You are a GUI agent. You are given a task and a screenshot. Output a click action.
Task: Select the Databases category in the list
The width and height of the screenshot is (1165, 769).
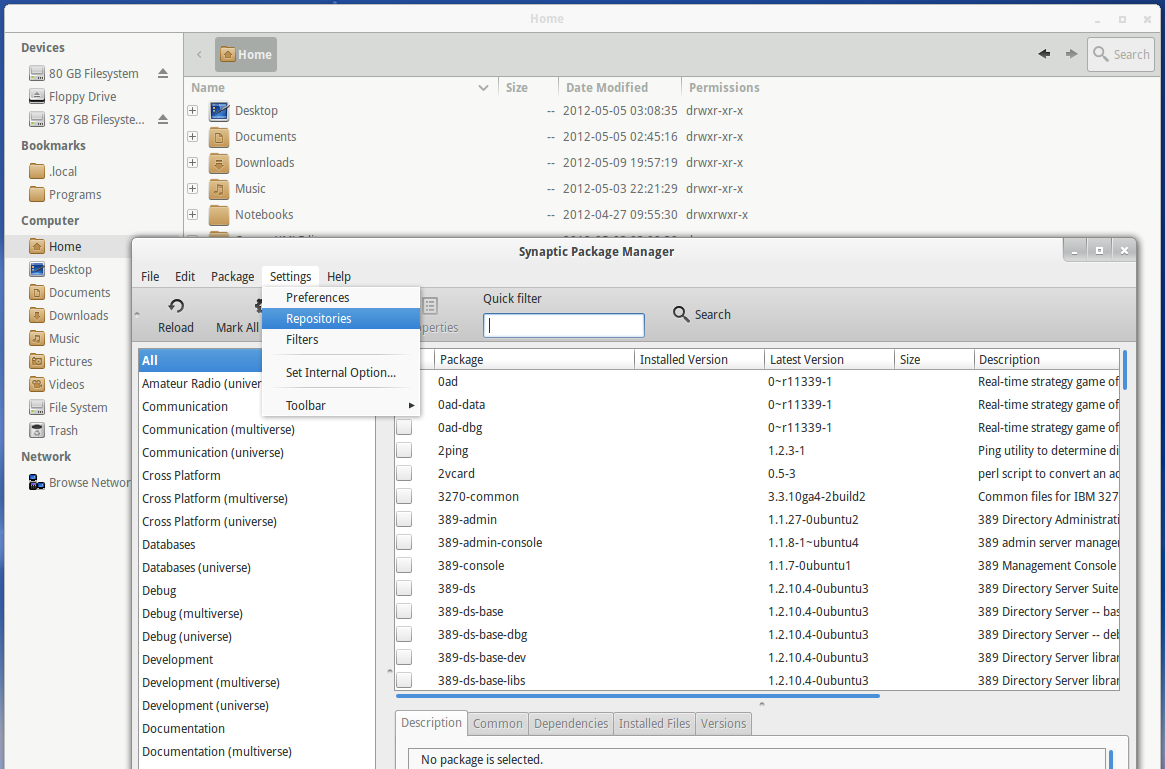pos(256,545)
